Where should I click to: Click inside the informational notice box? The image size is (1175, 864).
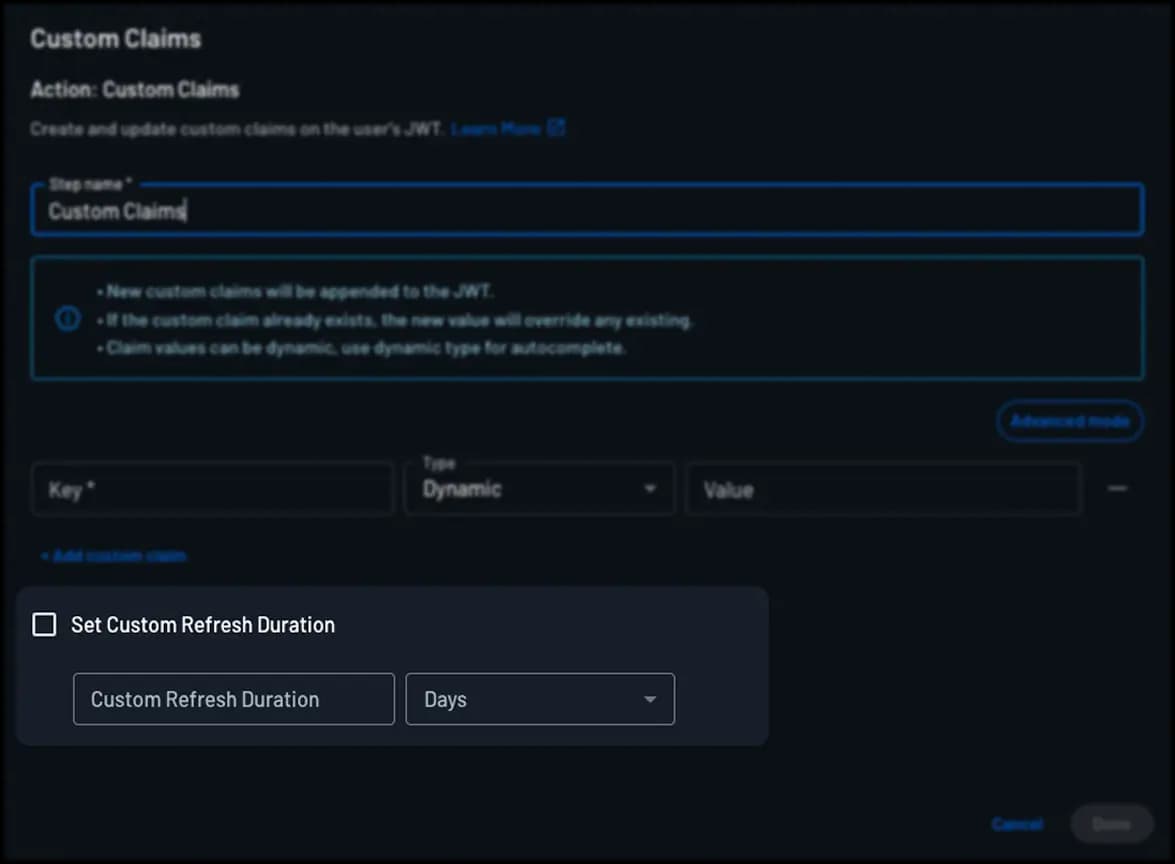click(x=588, y=318)
